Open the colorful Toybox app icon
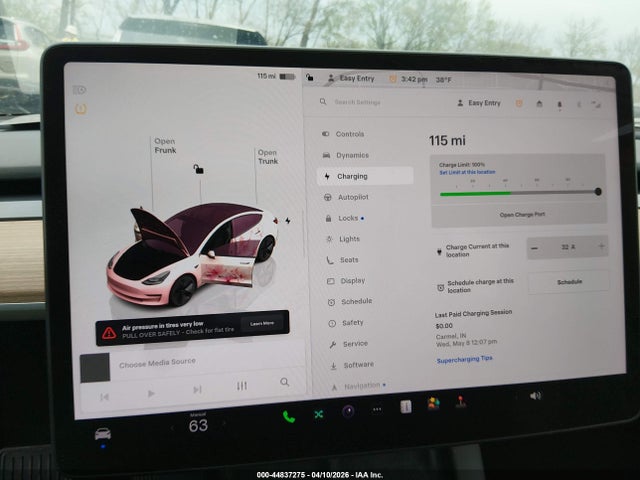The width and height of the screenshot is (640, 480). click(433, 403)
